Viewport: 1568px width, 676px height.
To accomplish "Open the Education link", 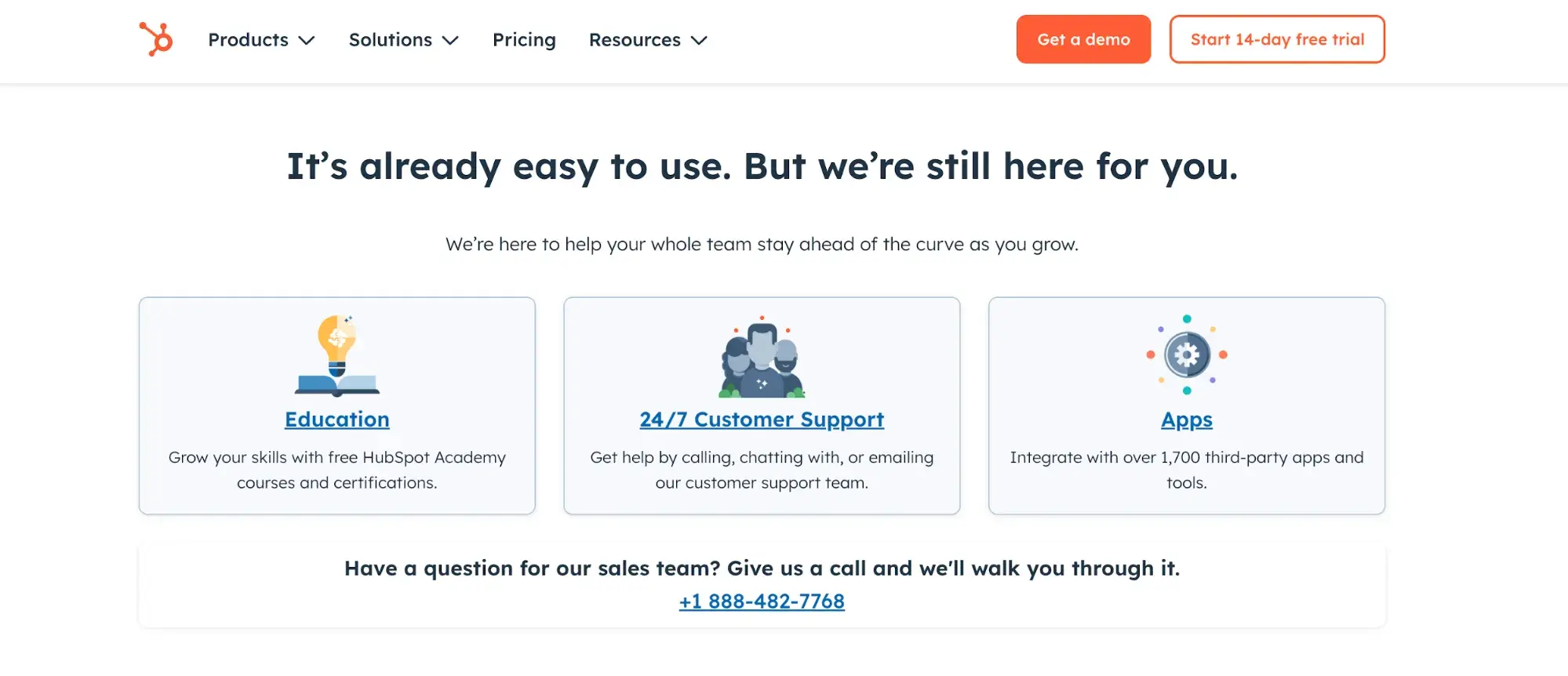I will pyautogui.click(x=337, y=420).
